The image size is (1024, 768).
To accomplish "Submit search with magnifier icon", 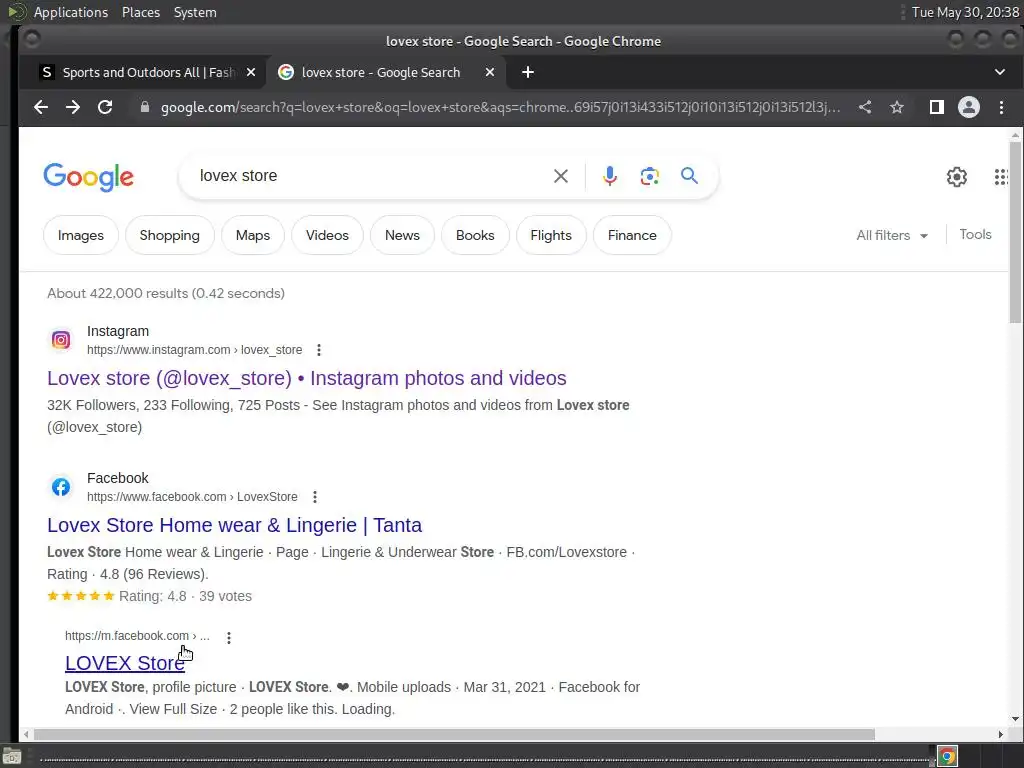I will point(689,176).
